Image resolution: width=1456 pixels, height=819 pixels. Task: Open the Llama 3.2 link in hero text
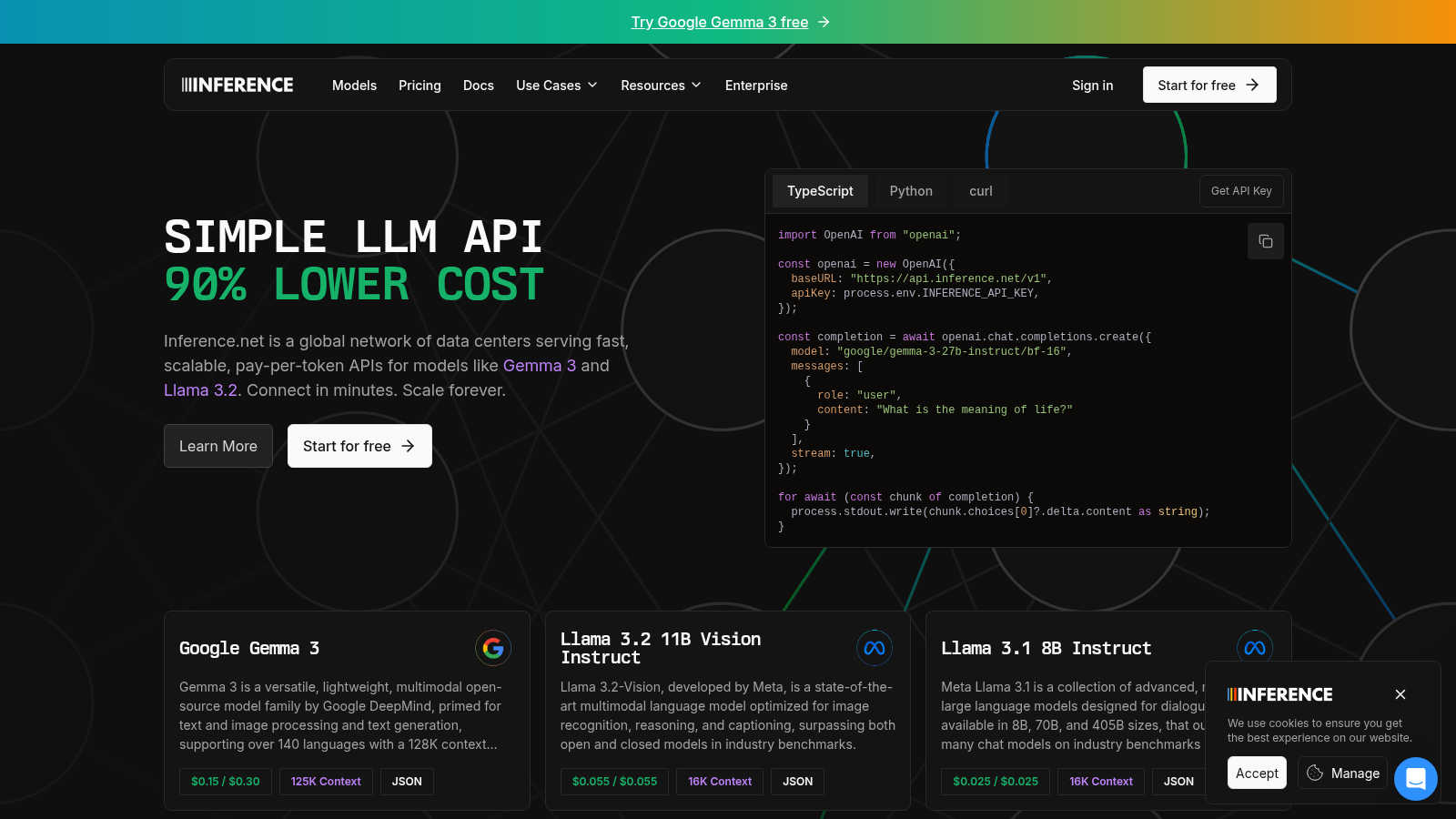201,390
